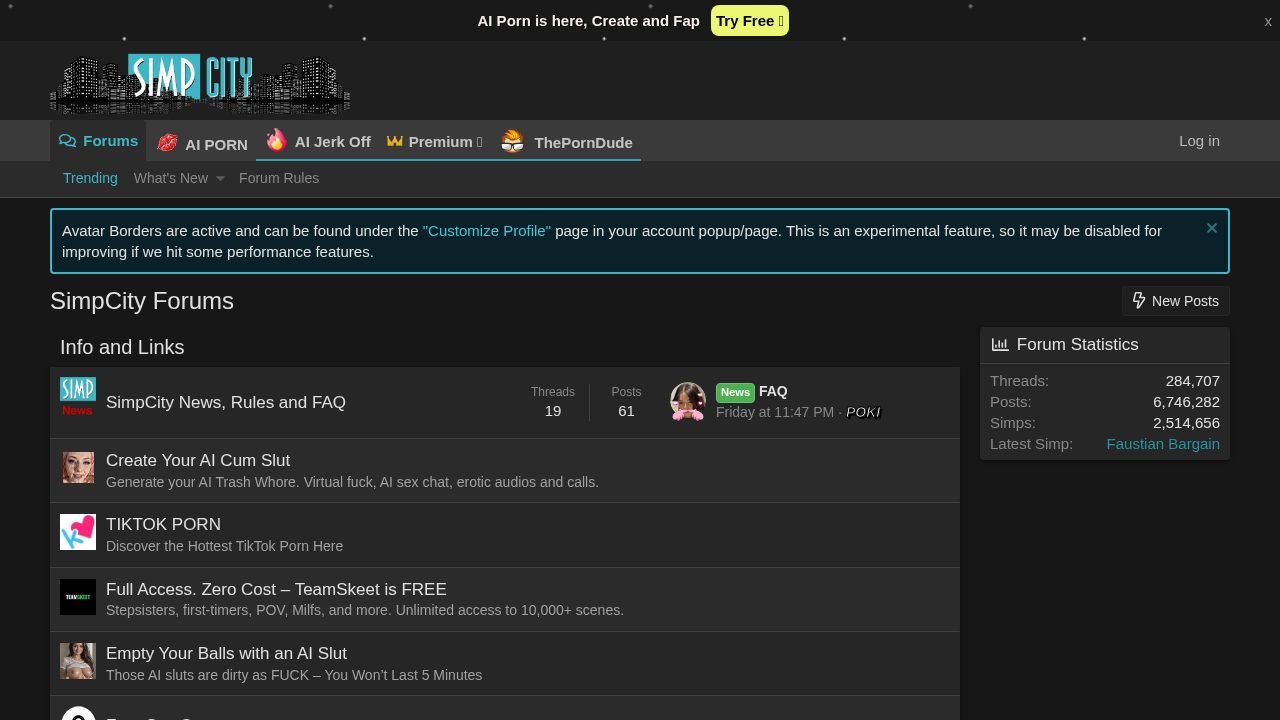Viewport: 1280px width, 720px height.
Task: Open Forum Rules page
Action: (x=279, y=178)
